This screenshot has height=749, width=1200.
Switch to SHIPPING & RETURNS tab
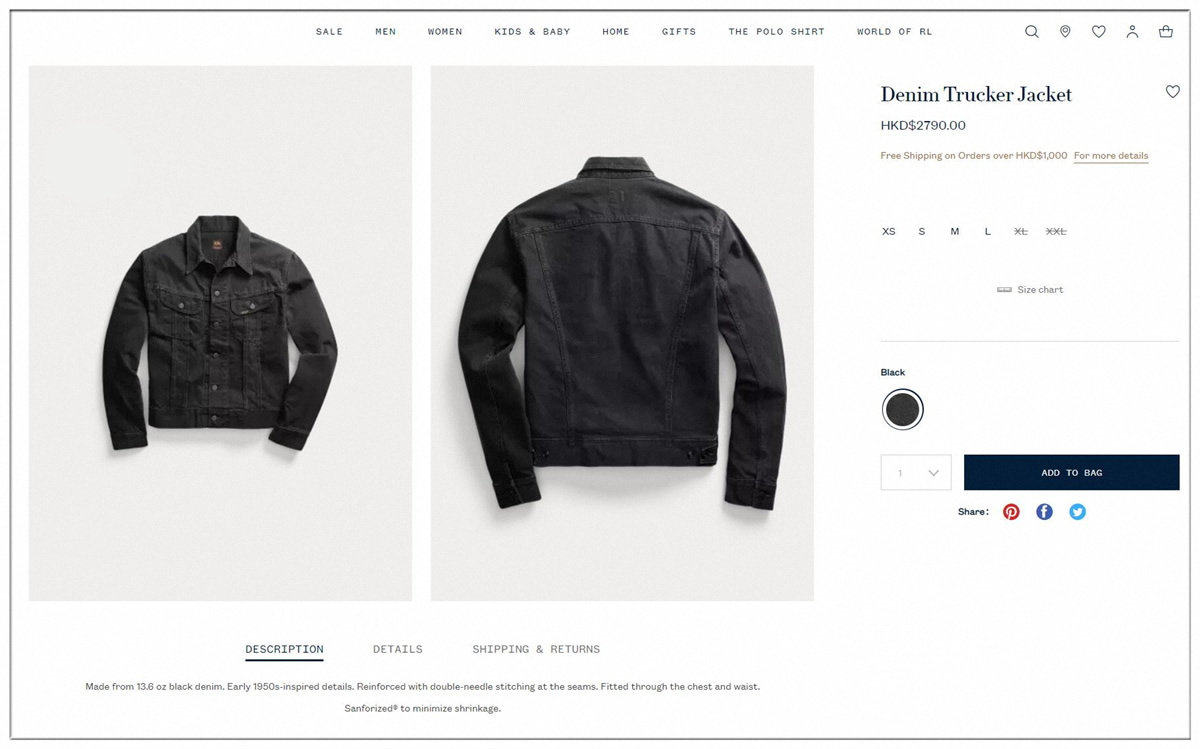pyautogui.click(x=536, y=650)
